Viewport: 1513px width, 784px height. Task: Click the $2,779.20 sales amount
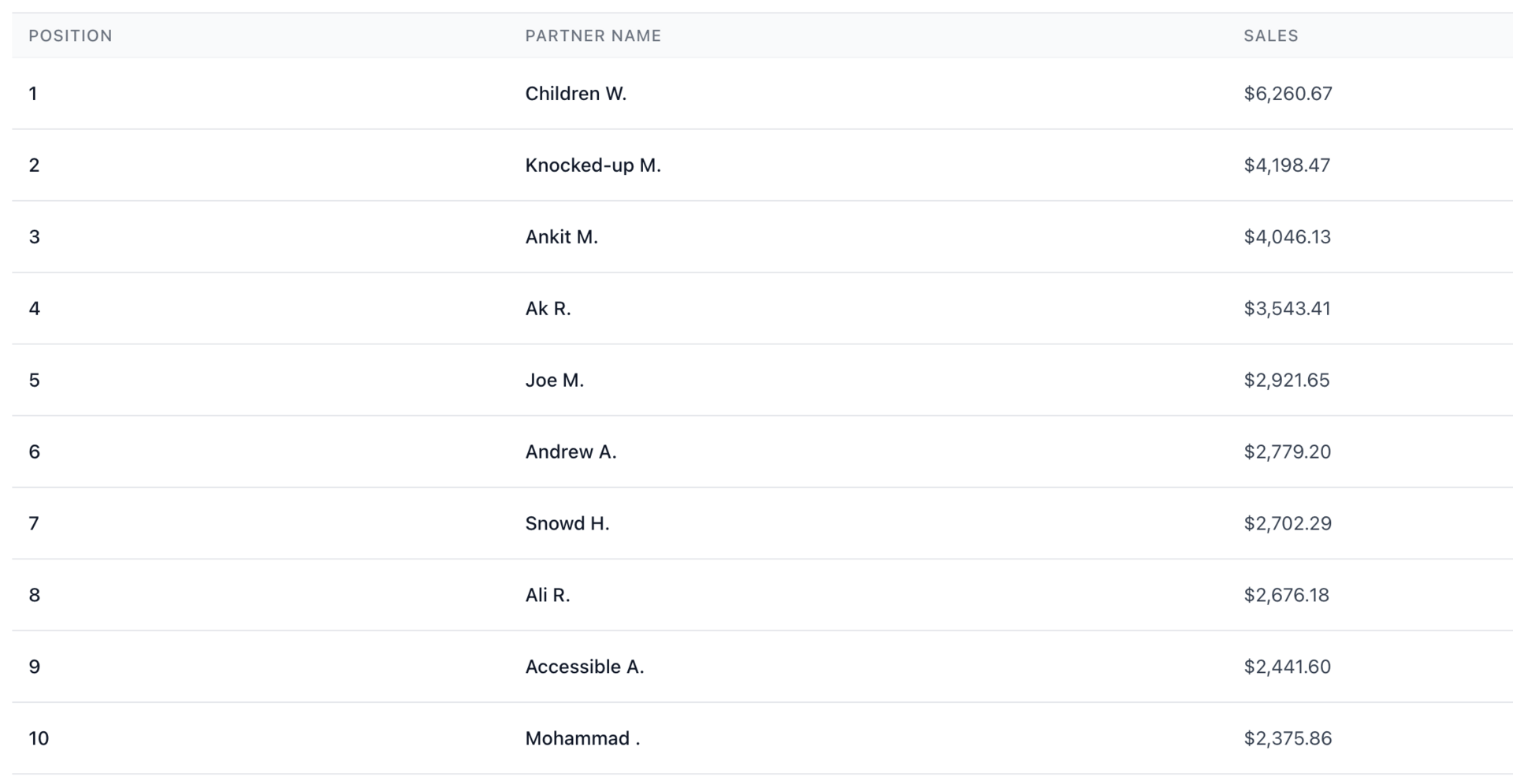(1287, 452)
